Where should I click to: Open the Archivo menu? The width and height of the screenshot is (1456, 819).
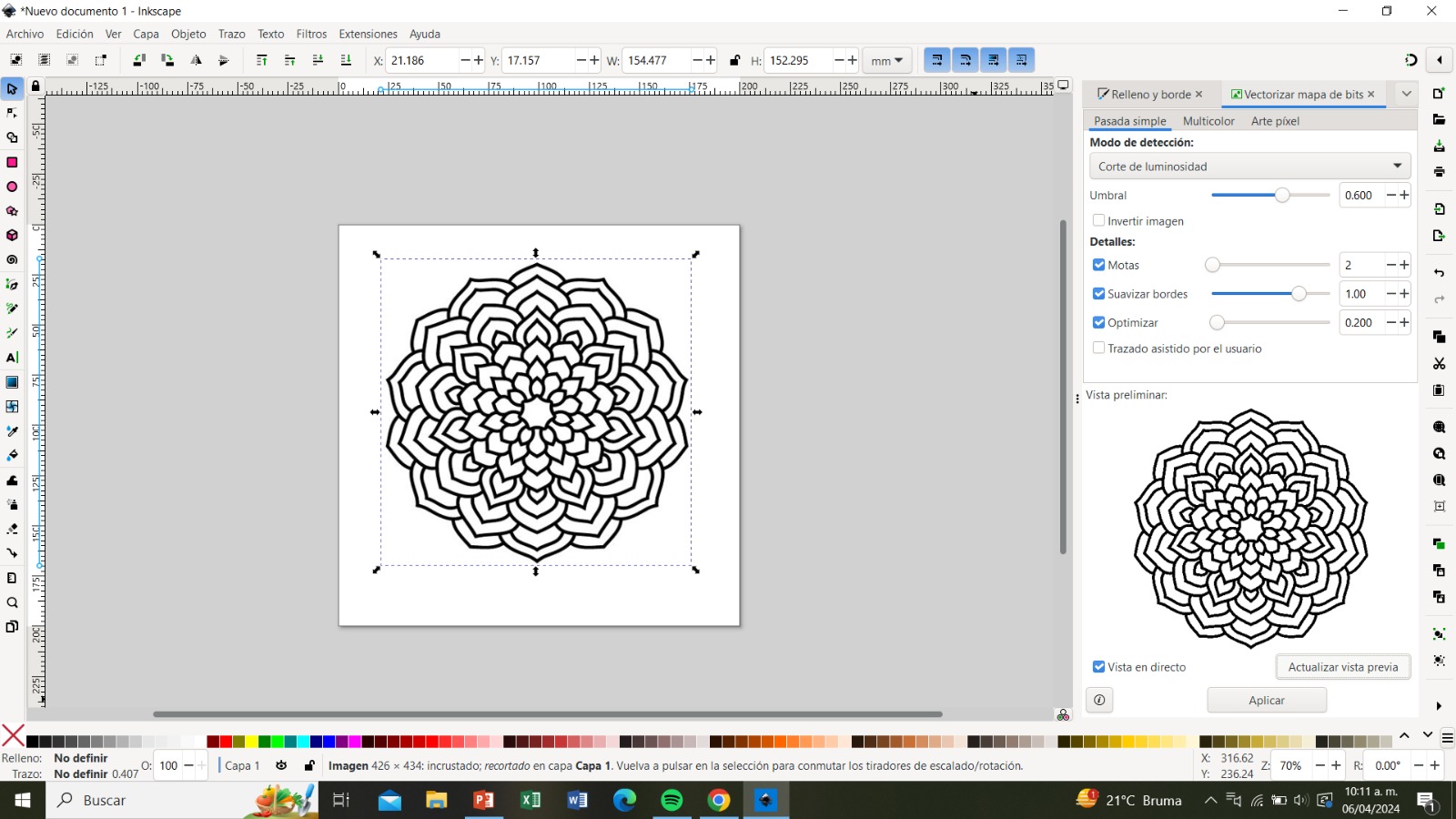pos(25,34)
